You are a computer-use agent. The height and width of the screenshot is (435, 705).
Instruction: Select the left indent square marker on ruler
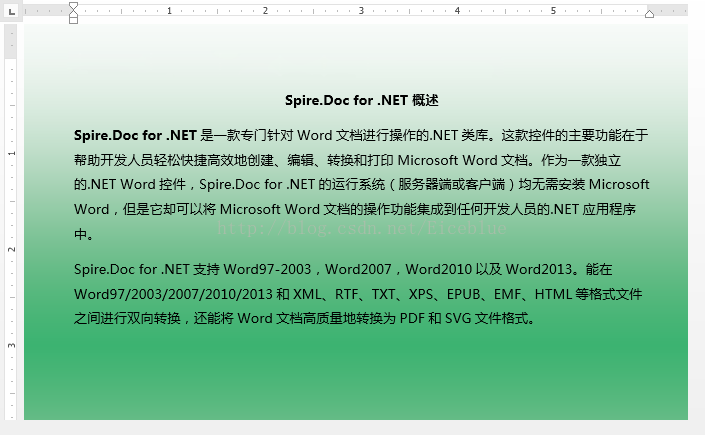73,20
